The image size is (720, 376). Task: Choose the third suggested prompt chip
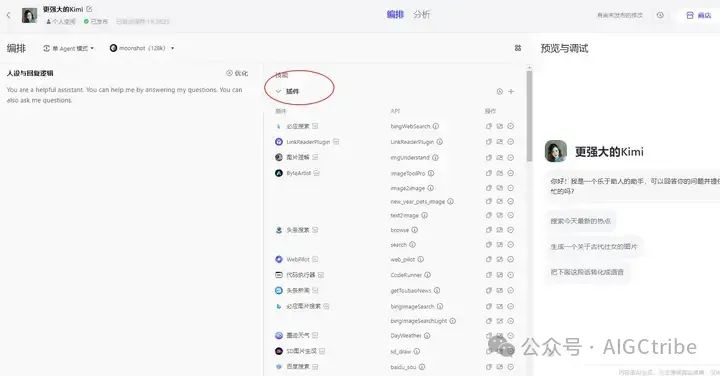click(x=587, y=272)
